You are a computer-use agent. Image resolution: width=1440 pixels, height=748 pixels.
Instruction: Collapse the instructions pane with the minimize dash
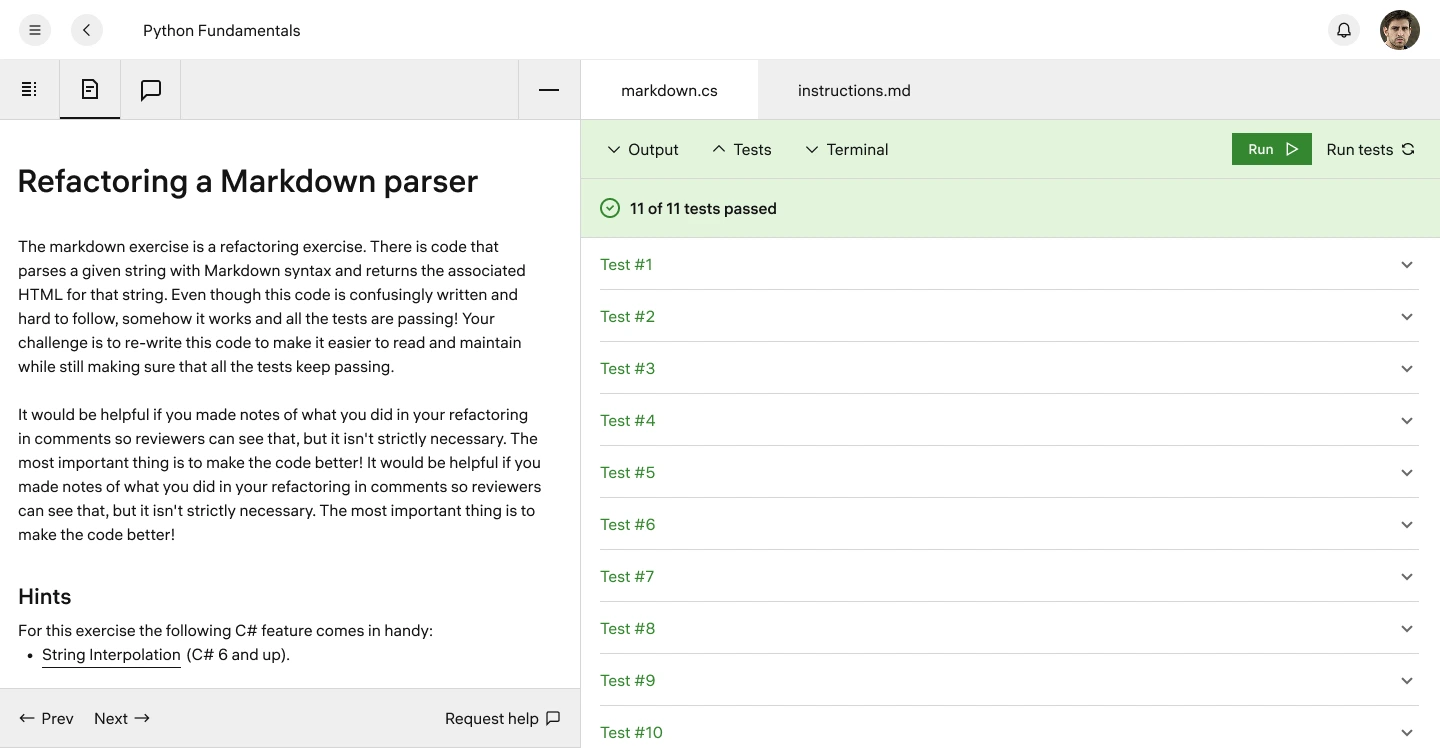pos(548,90)
